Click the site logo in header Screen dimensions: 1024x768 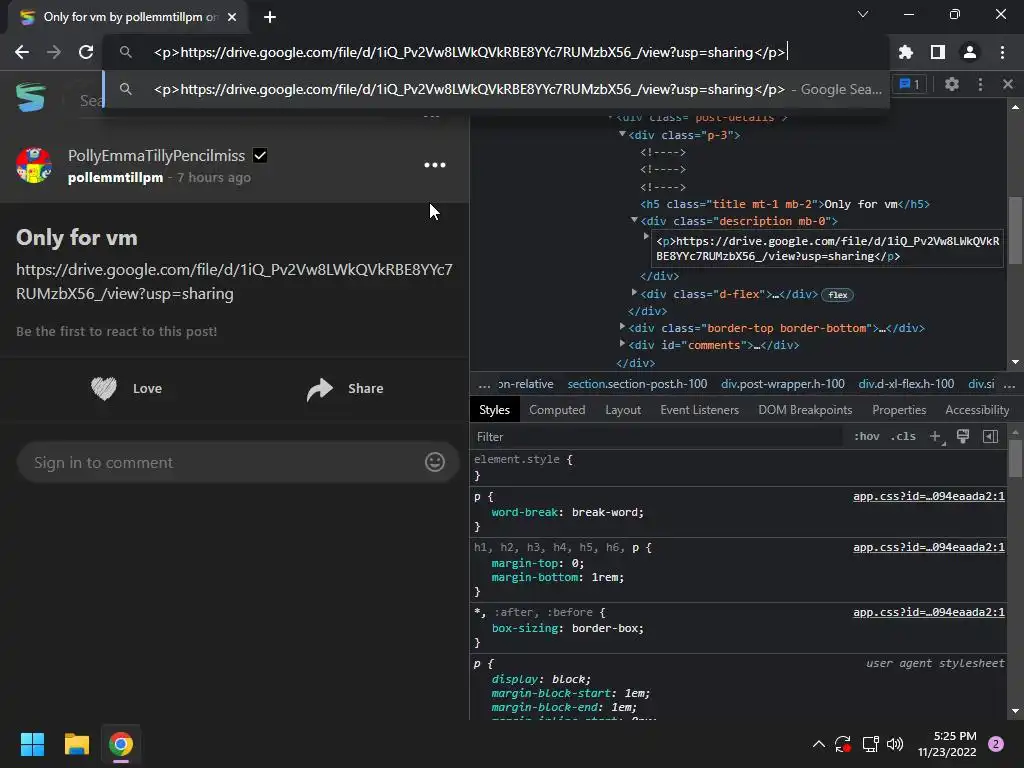30,98
